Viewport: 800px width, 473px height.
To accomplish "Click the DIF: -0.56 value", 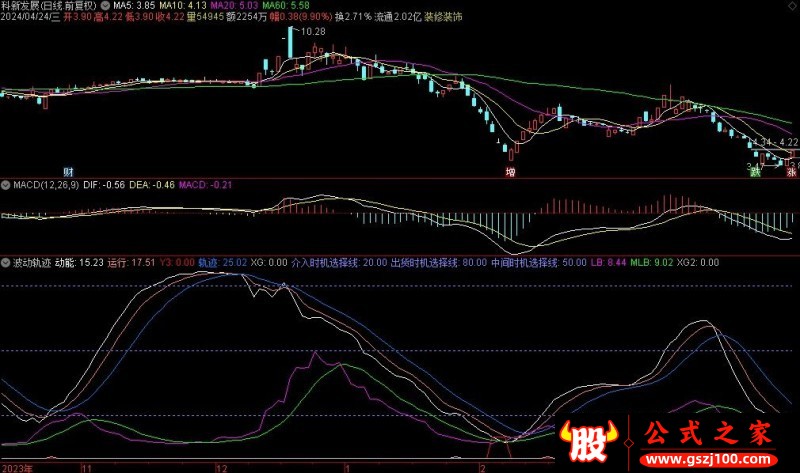I will click(104, 185).
